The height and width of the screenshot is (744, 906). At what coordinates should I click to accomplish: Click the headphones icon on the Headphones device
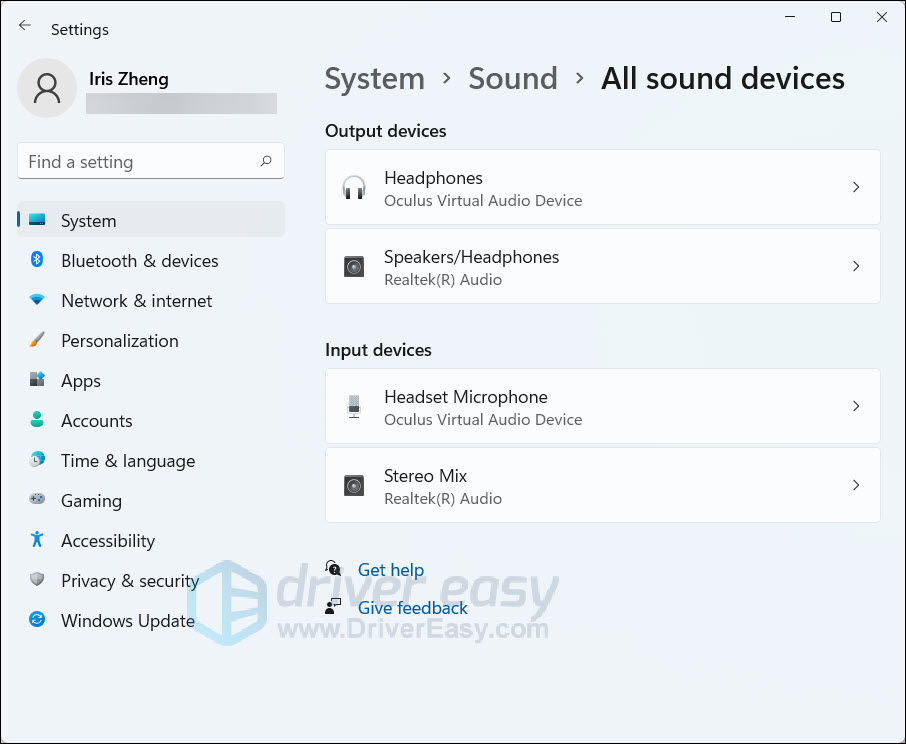point(354,187)
